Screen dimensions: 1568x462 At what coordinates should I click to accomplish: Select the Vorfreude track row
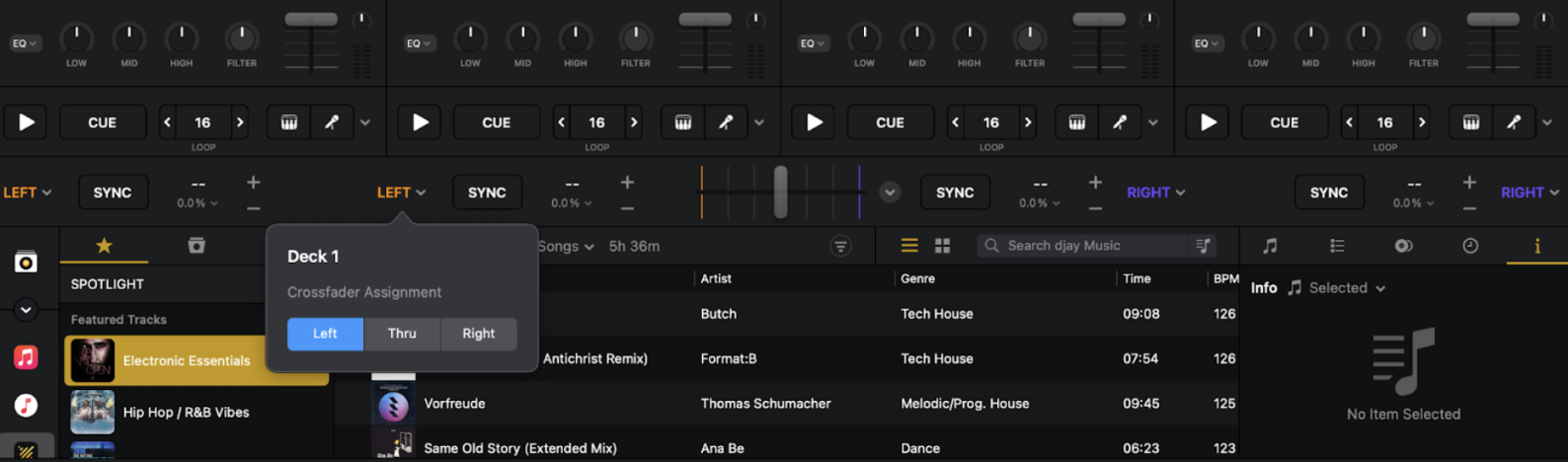tap(787, 404)
